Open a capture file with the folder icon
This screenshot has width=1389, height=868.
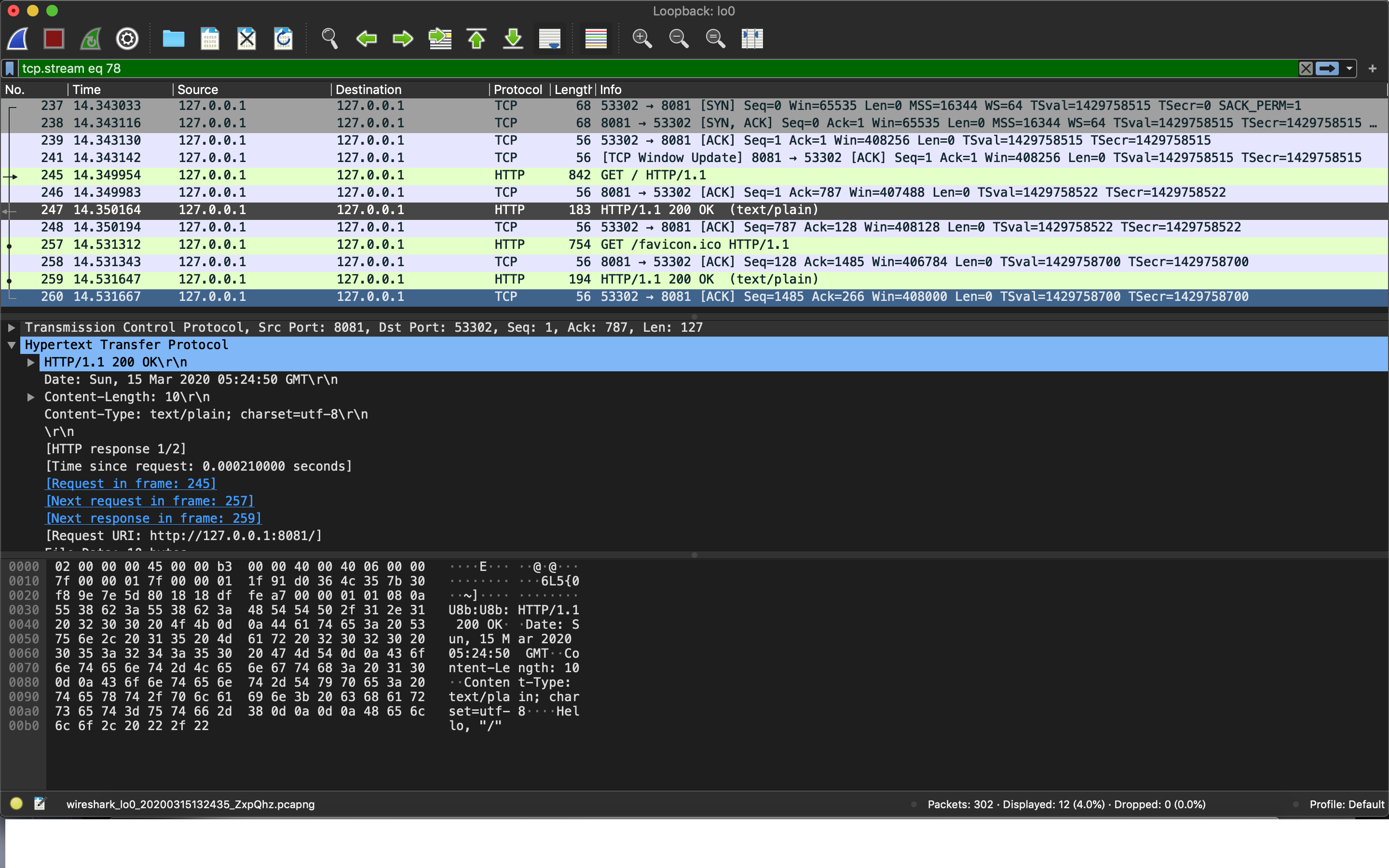tap(173, 39)
